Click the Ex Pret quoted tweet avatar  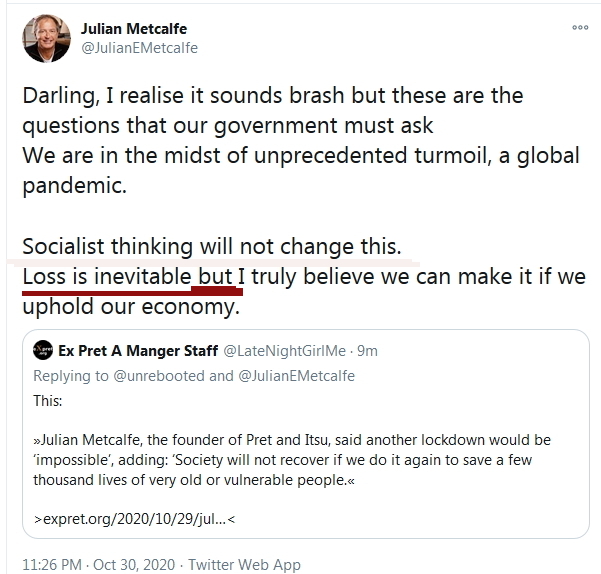pos(43,351)
